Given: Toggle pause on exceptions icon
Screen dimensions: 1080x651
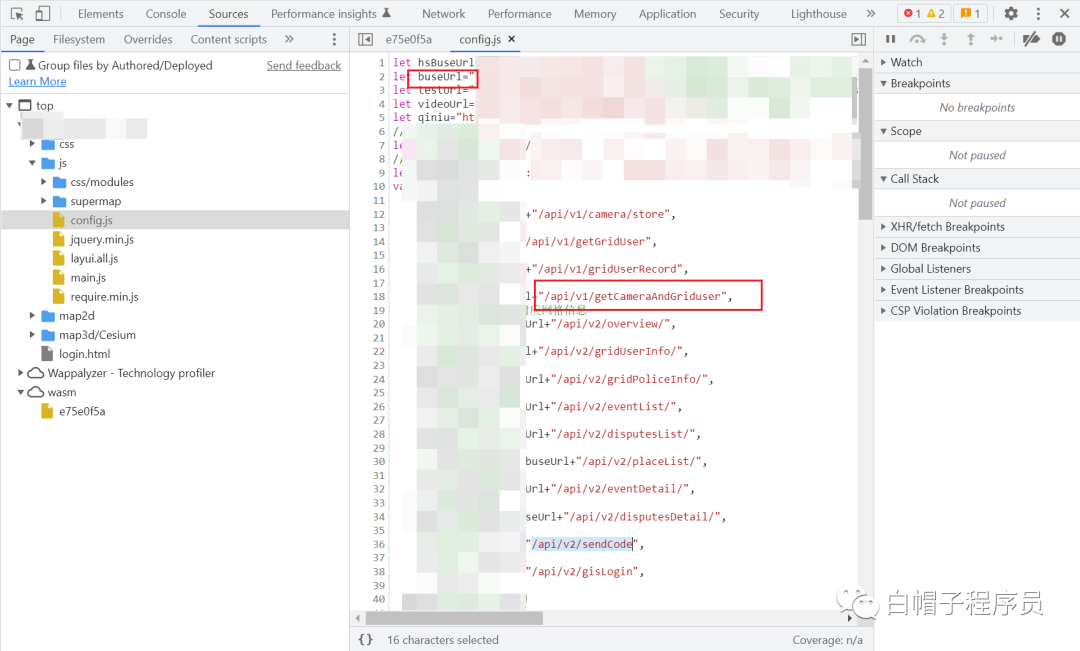Looking at the screenshot, I should tap(1059, 39).
